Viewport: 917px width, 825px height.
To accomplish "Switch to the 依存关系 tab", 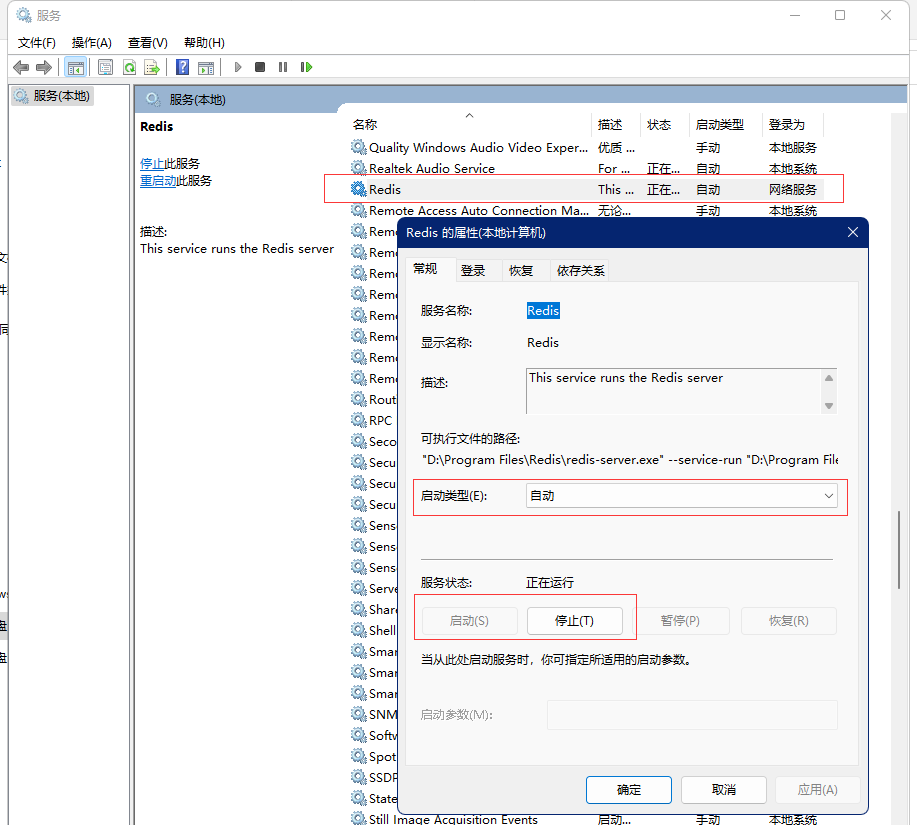I will point(580,271).
